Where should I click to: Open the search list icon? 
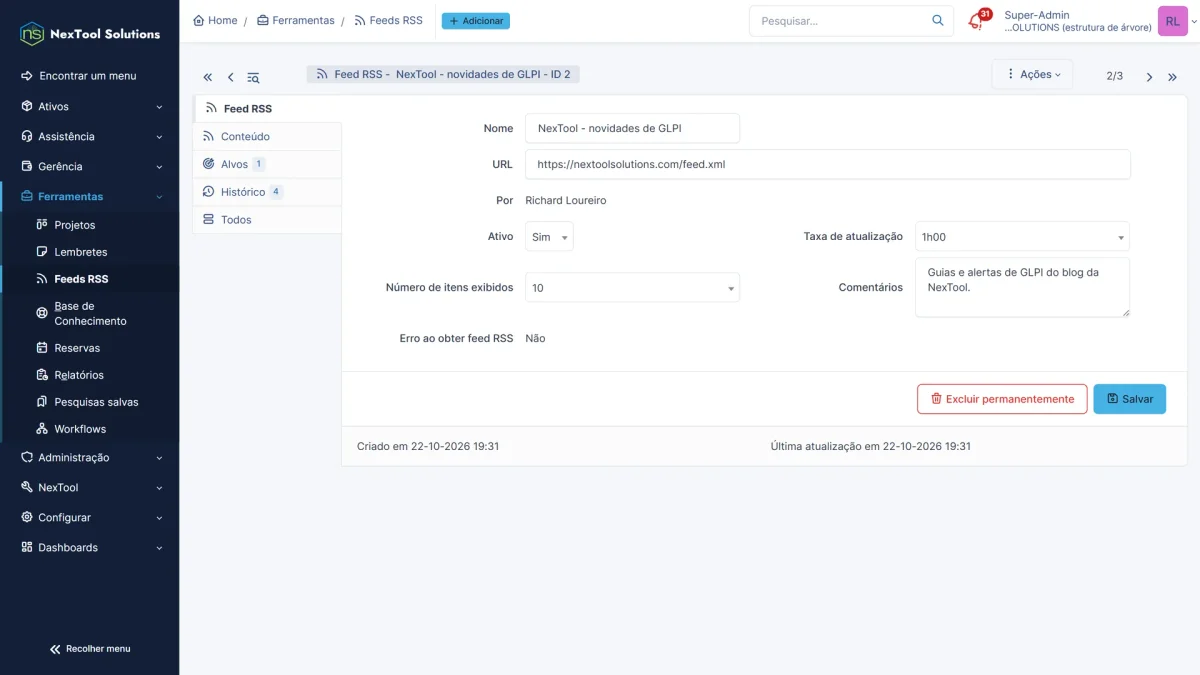254,77
